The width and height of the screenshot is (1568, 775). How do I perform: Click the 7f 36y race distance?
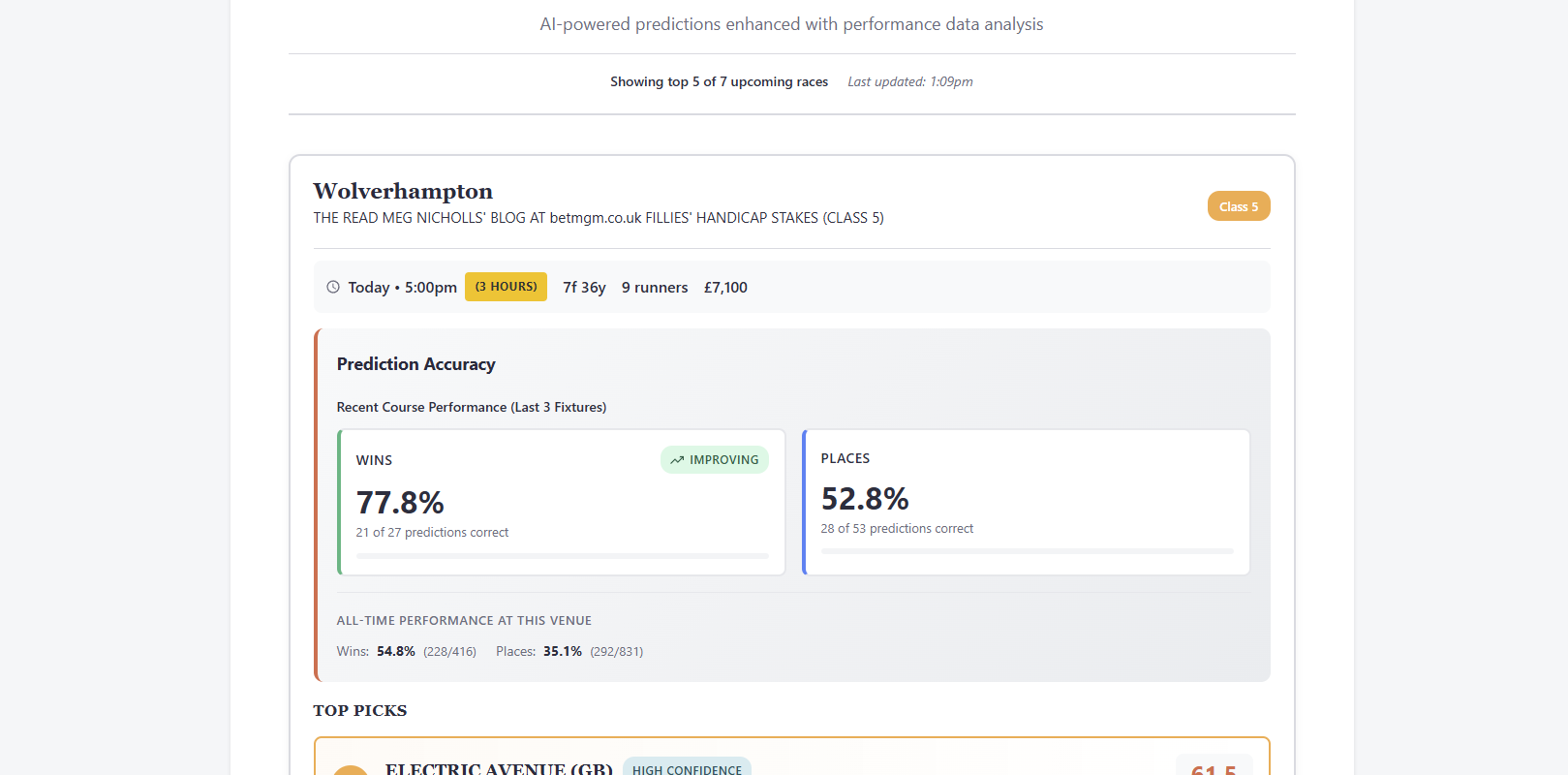[x=584, y=288]
